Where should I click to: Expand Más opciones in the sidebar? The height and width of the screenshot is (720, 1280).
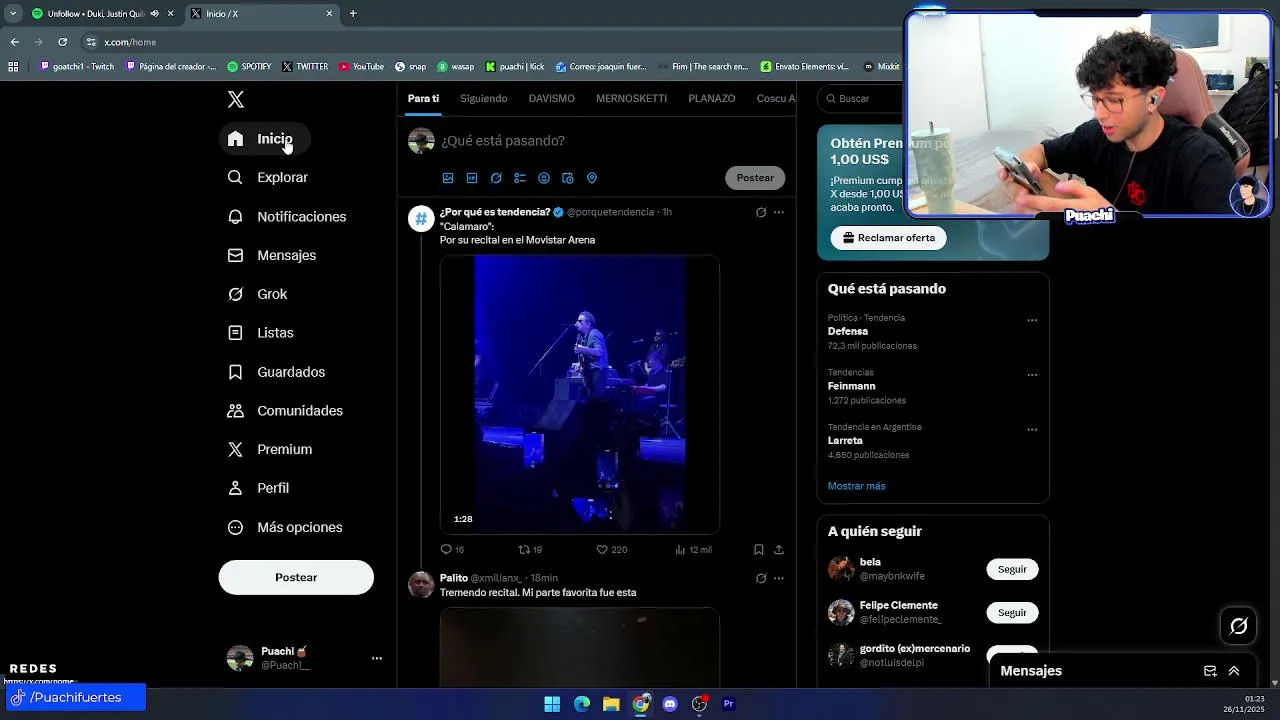[x=286, y=527]
